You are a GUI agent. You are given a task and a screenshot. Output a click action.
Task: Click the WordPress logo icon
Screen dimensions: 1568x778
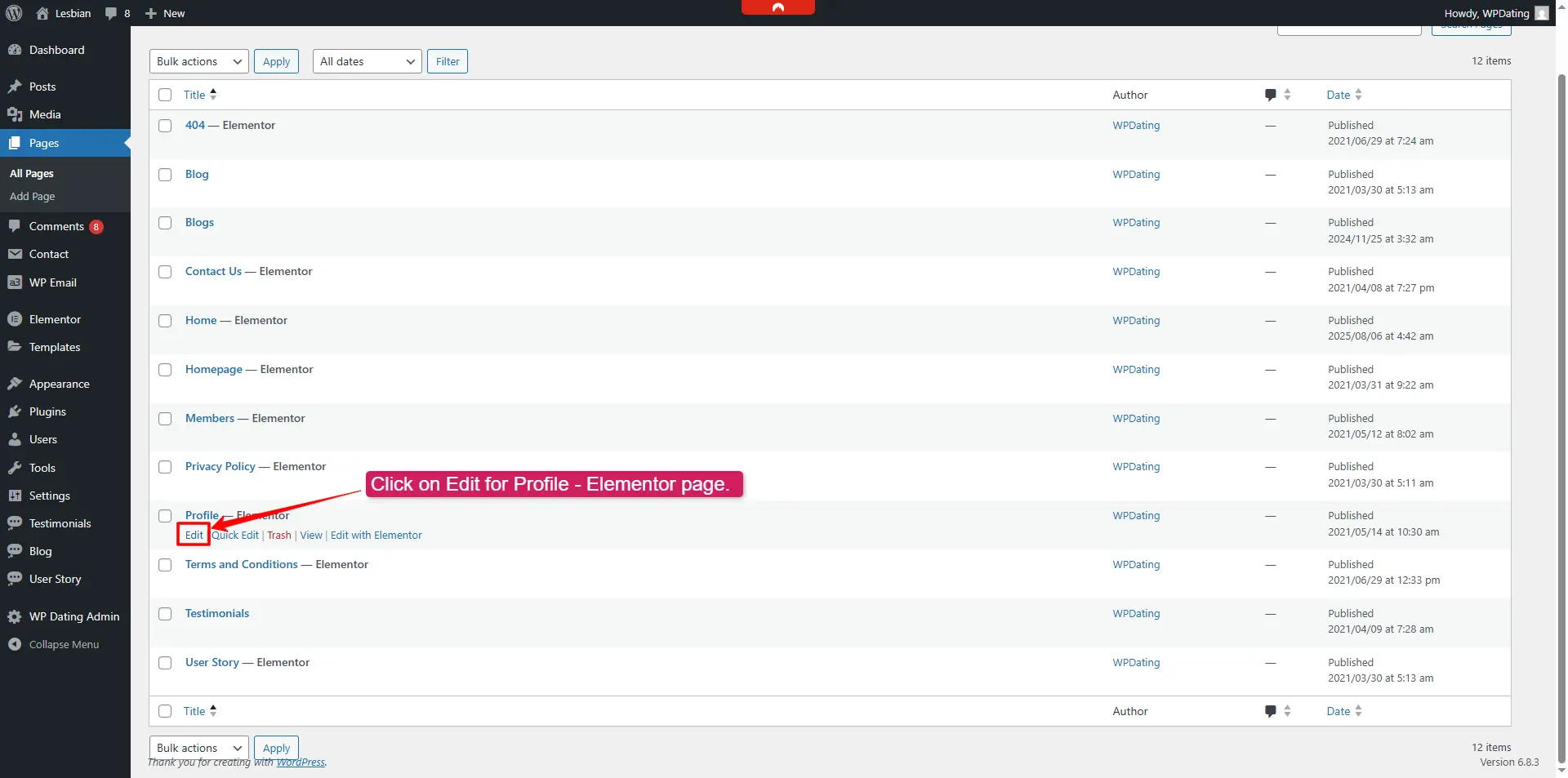coord(14,13)
